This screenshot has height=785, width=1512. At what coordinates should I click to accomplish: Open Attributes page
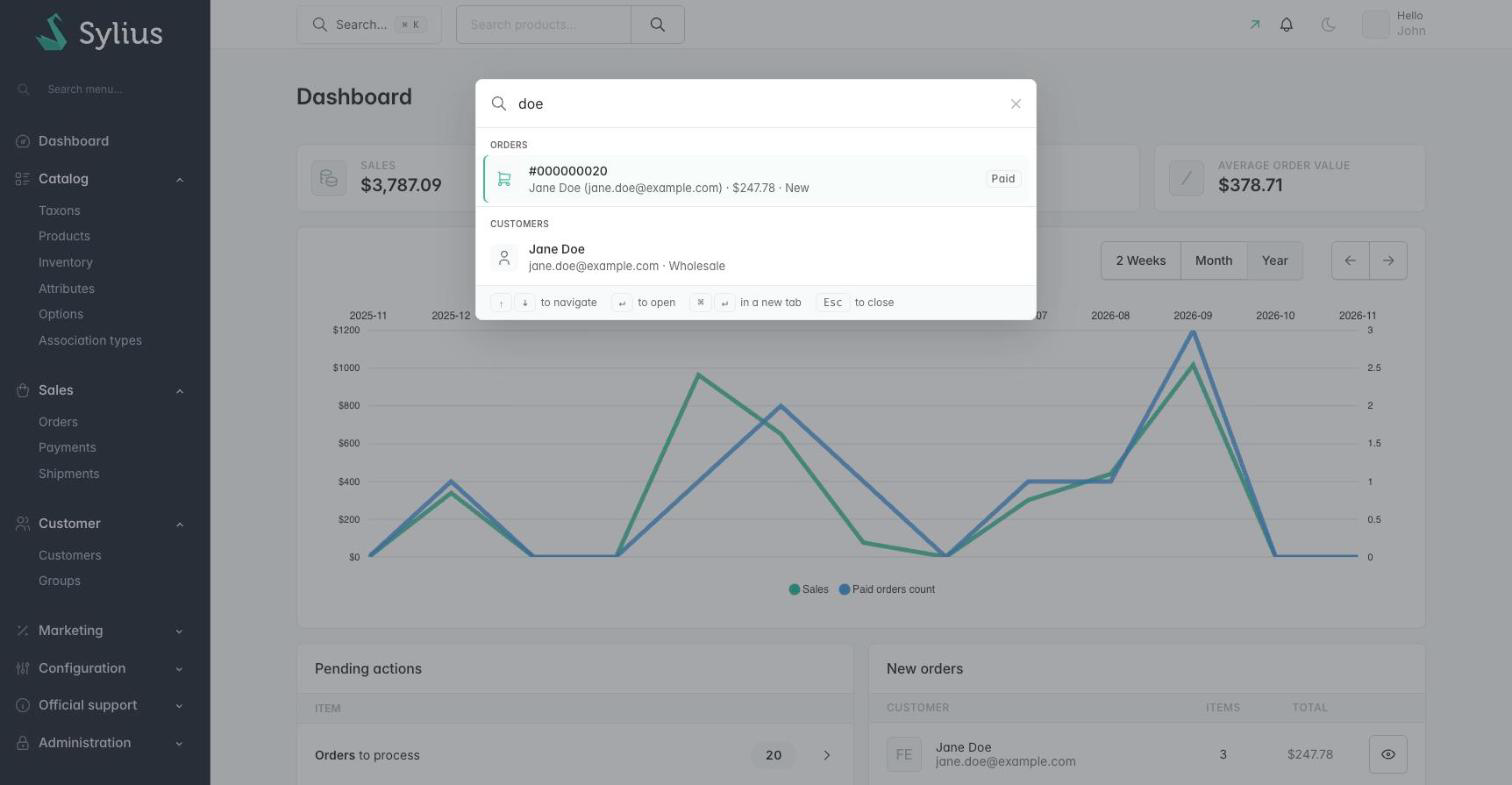(x=66, y=288)
